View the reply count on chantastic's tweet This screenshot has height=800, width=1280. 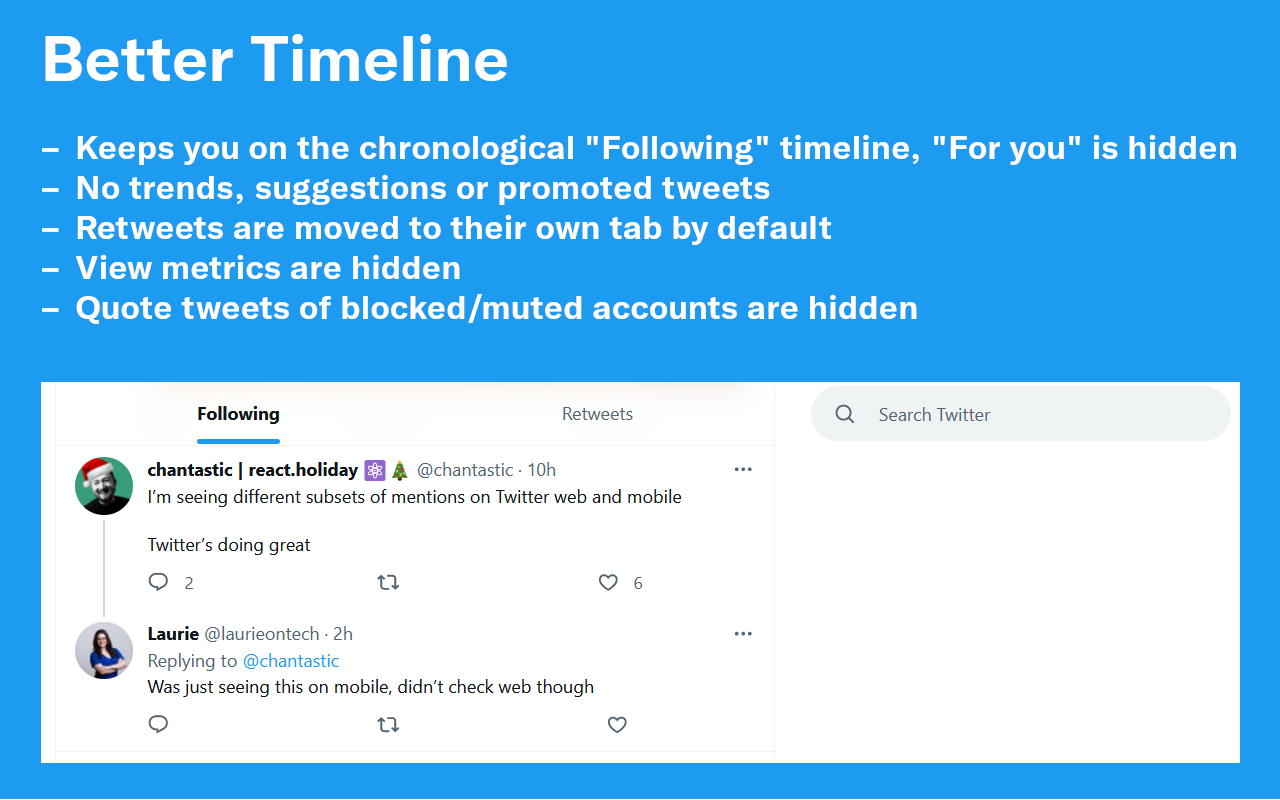pyautogui.click(x=188, y=582)
